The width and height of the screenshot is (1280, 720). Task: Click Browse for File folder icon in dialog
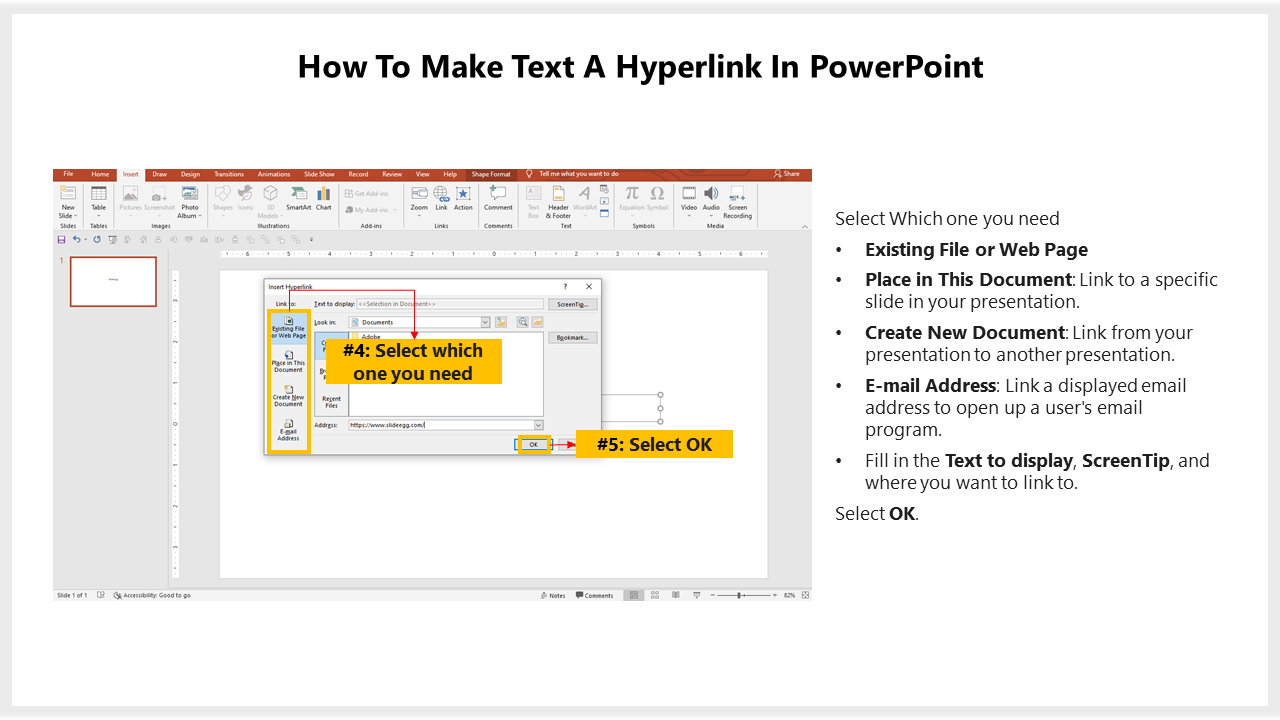(537, 322)
